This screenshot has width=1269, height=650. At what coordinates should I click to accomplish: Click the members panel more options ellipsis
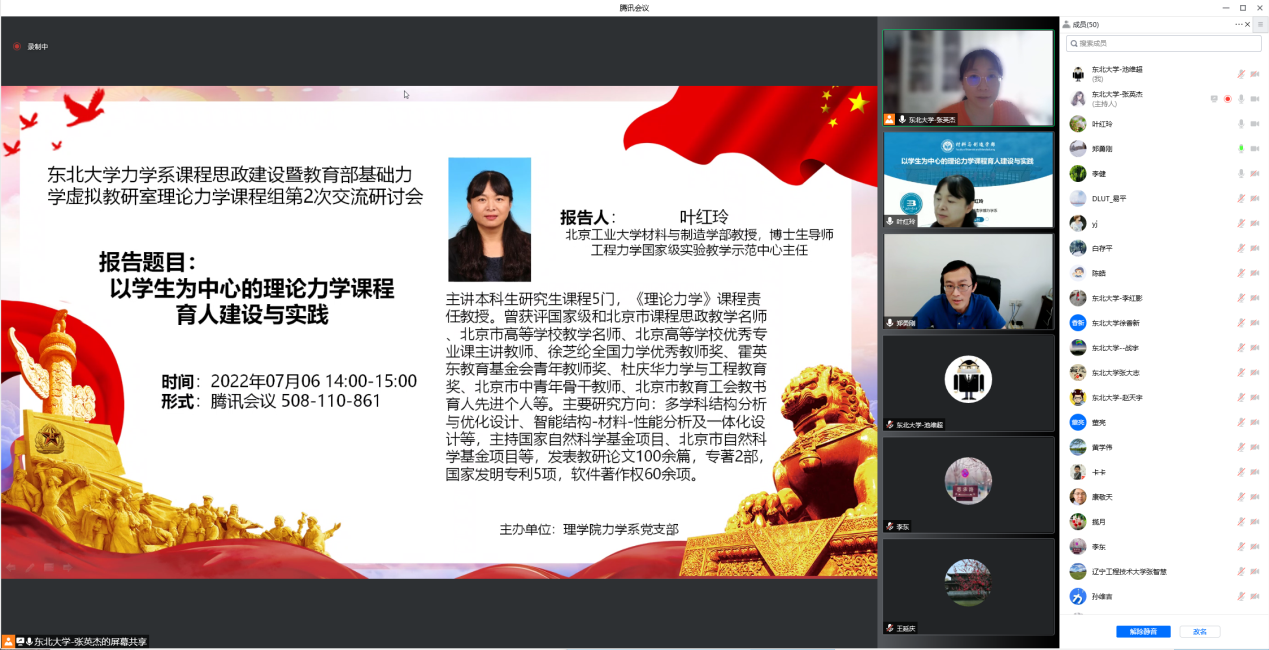click(x=1239, y=24)
